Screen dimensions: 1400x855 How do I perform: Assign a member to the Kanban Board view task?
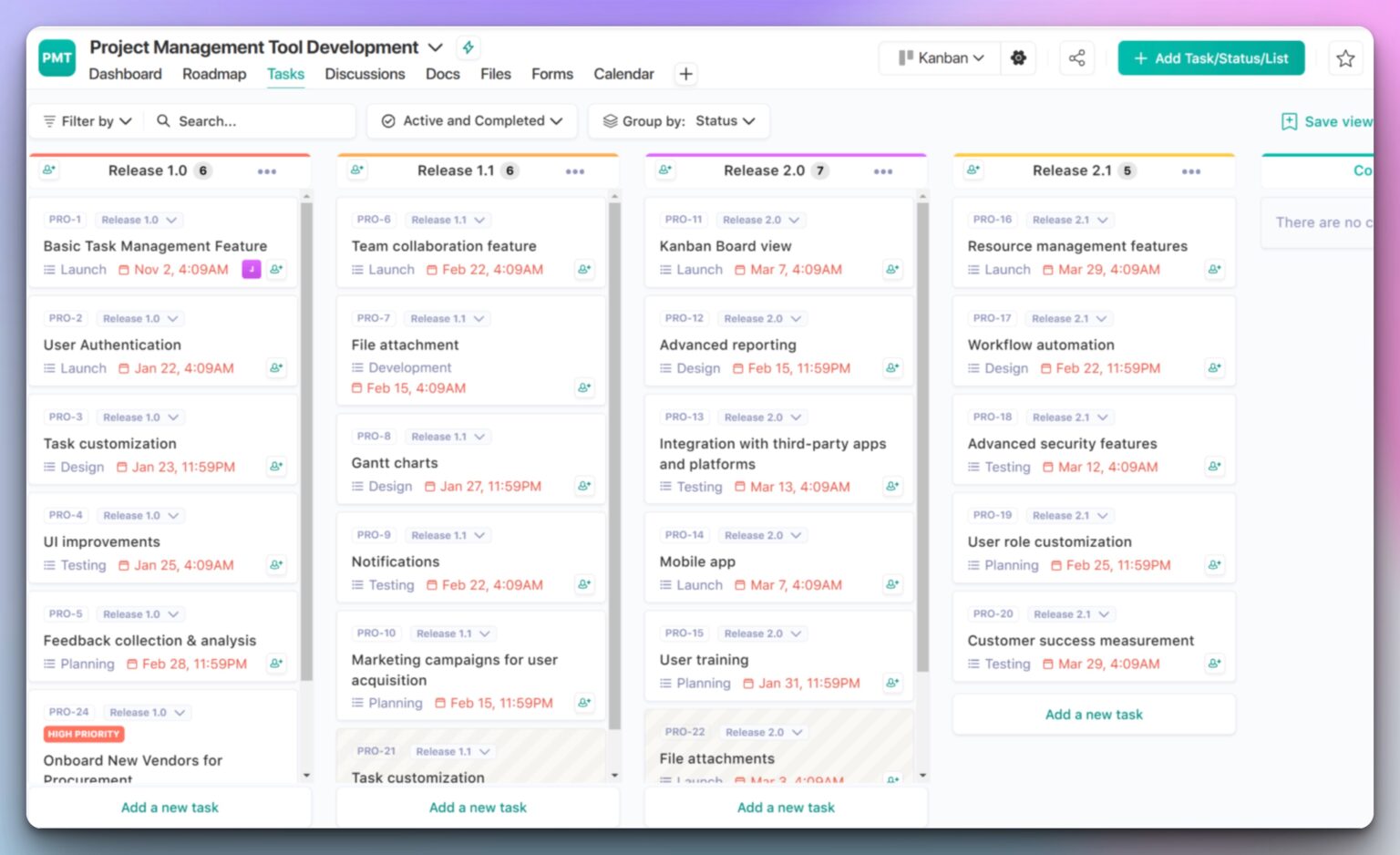coord(891,270)
